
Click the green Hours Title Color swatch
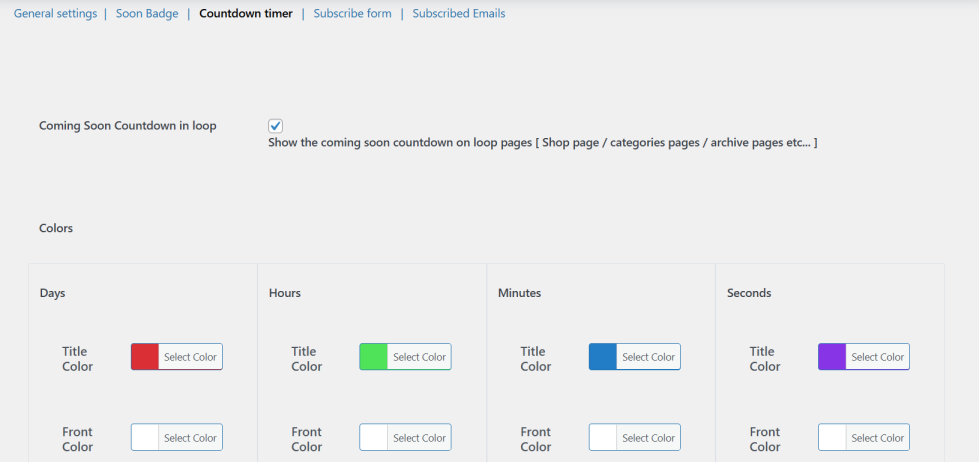pyautogui.click(x=373, y=356)
